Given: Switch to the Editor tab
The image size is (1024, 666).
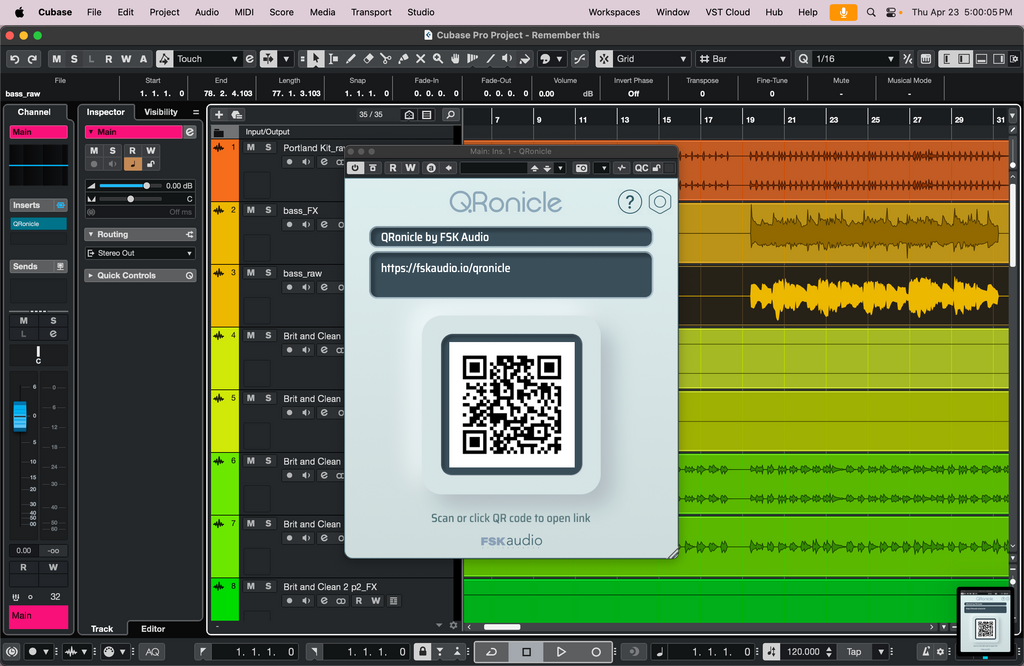Looking at the screenshot, I should pos(153,629).
